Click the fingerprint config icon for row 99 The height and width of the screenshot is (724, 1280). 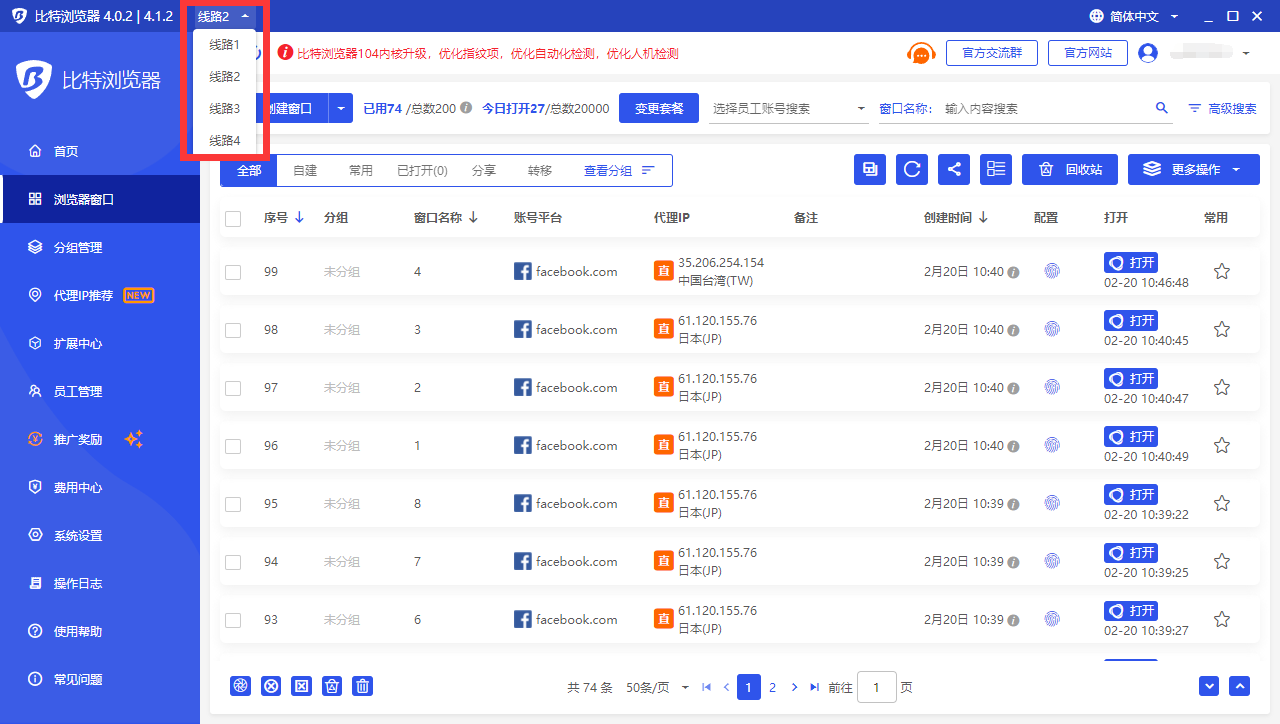coord(1051,271)
